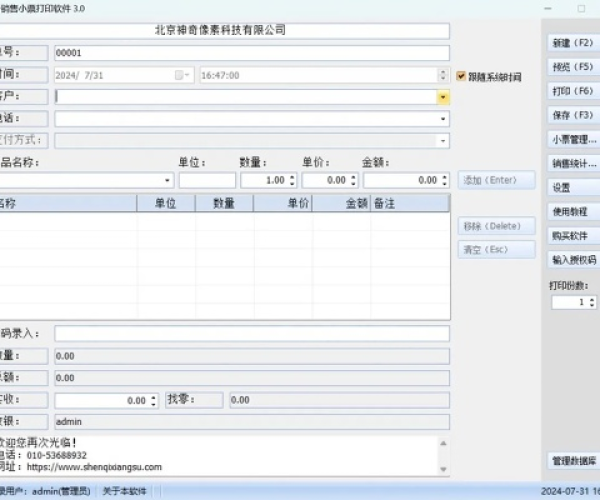The height and width of the screenshot is (500, 600).
Task: Adjust the 金额 amount spinner
Action: point(445,180)
